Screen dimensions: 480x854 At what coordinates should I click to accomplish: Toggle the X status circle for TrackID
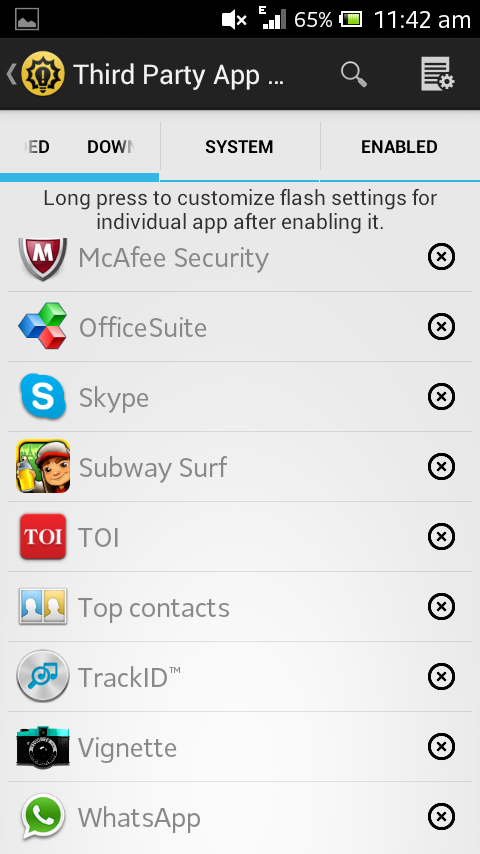tap(441, 676)
